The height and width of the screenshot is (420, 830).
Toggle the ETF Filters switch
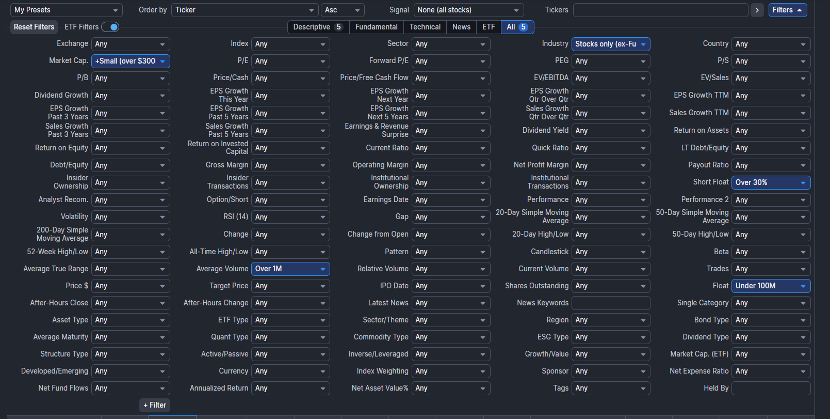(x=110, y=27)
